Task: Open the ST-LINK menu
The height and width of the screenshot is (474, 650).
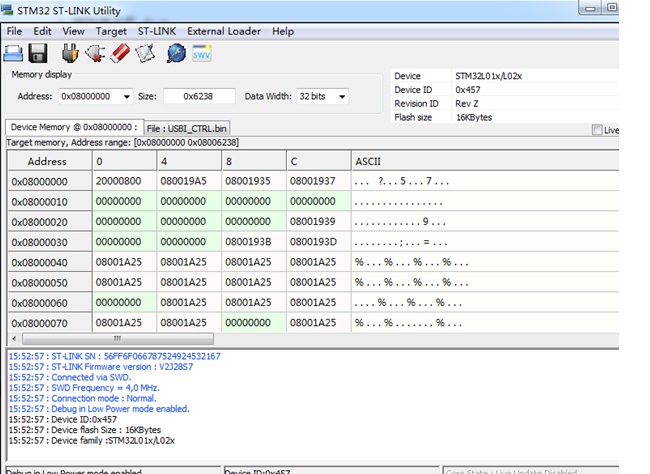Action: click(157, 31)
